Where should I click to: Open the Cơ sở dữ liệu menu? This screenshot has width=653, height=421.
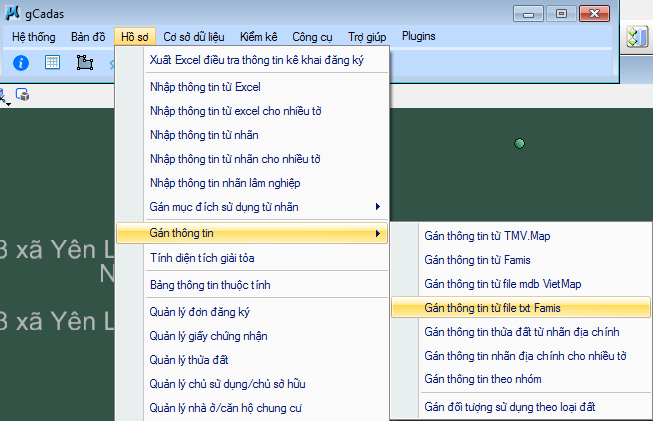click(198, 36)
